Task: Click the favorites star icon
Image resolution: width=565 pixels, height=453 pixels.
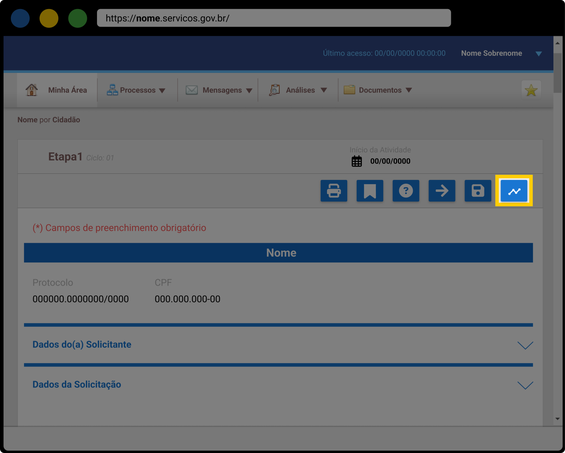Action: click(531, 90)
